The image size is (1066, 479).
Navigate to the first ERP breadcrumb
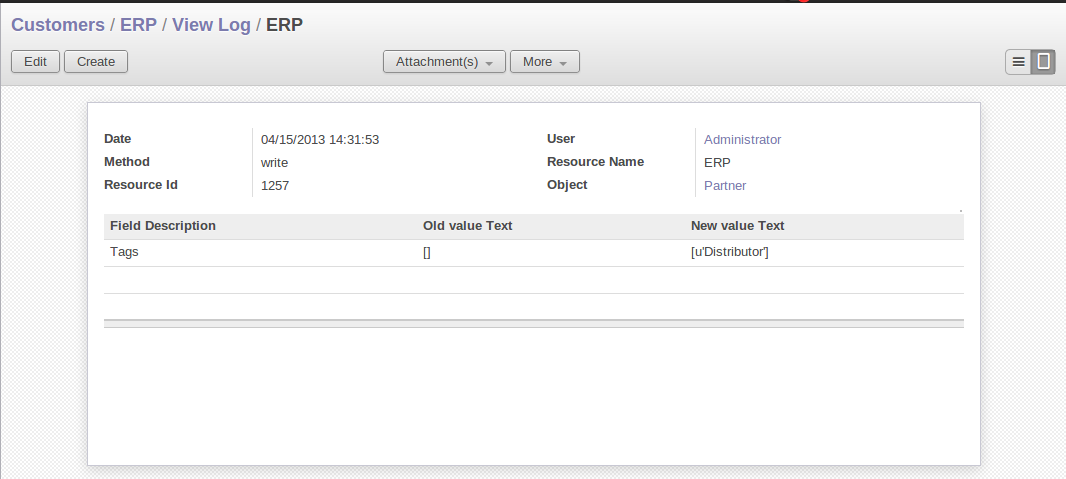[138, 25]
